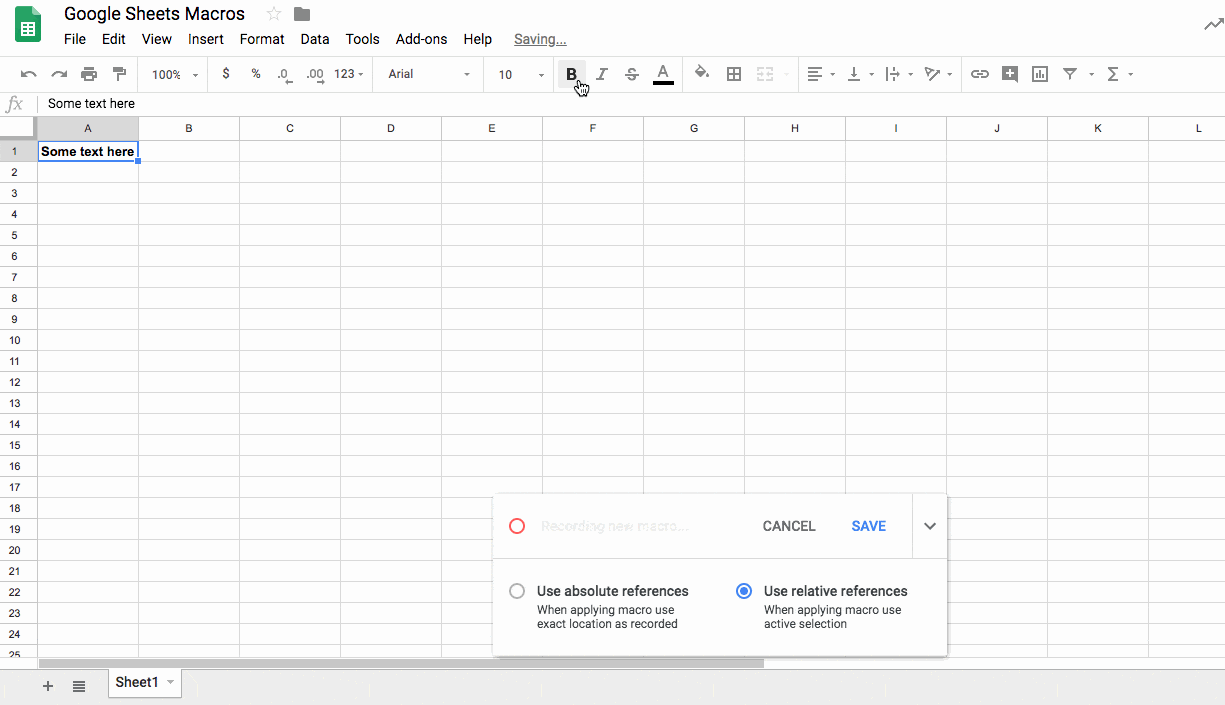Decrease decimal places icon
1225x705 pixels.
[x=285, y=74]
